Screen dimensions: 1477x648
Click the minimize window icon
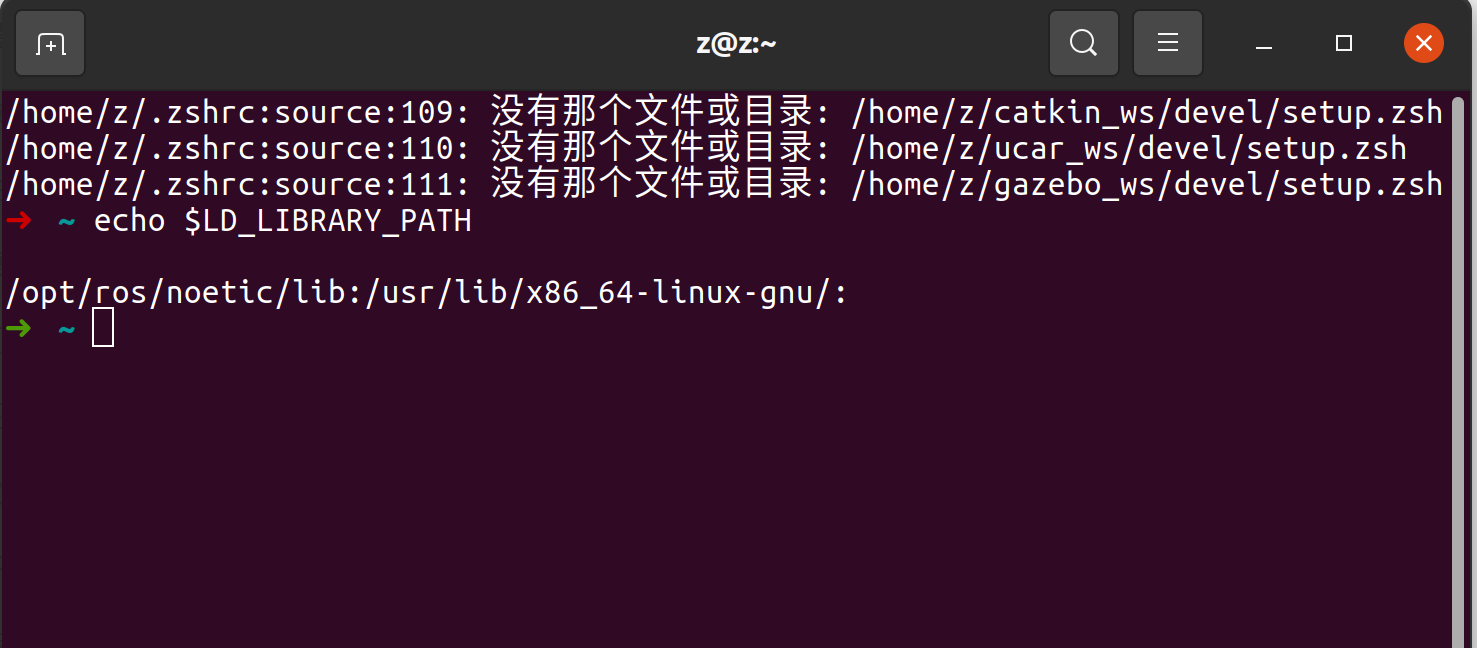tap(1262, 46)
